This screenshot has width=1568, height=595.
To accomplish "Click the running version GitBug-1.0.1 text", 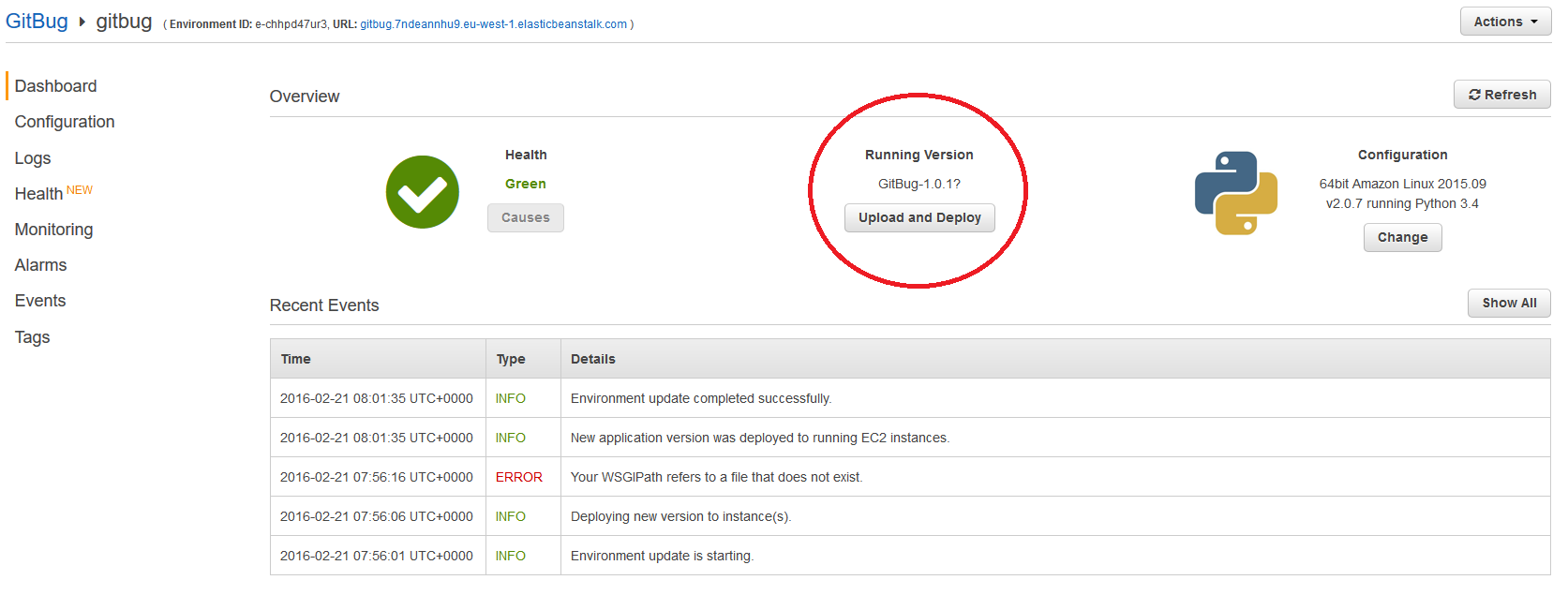I will point(919,184).
